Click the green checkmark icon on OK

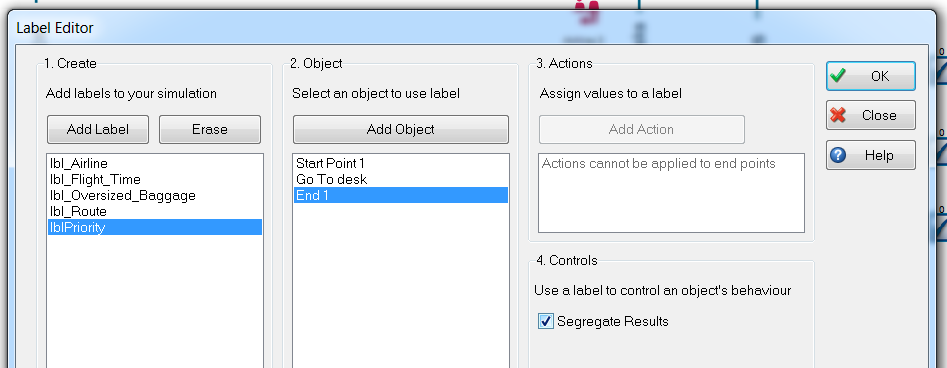(837, 76)
